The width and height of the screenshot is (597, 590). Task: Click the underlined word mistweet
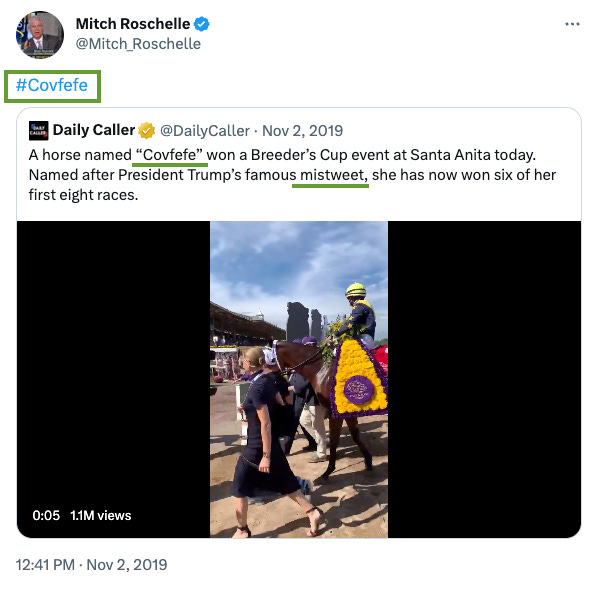click(330, 175)
